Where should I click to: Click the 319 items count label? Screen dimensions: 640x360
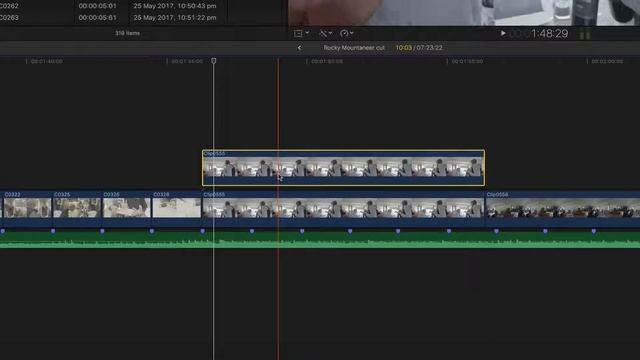(x=127, y=33)
